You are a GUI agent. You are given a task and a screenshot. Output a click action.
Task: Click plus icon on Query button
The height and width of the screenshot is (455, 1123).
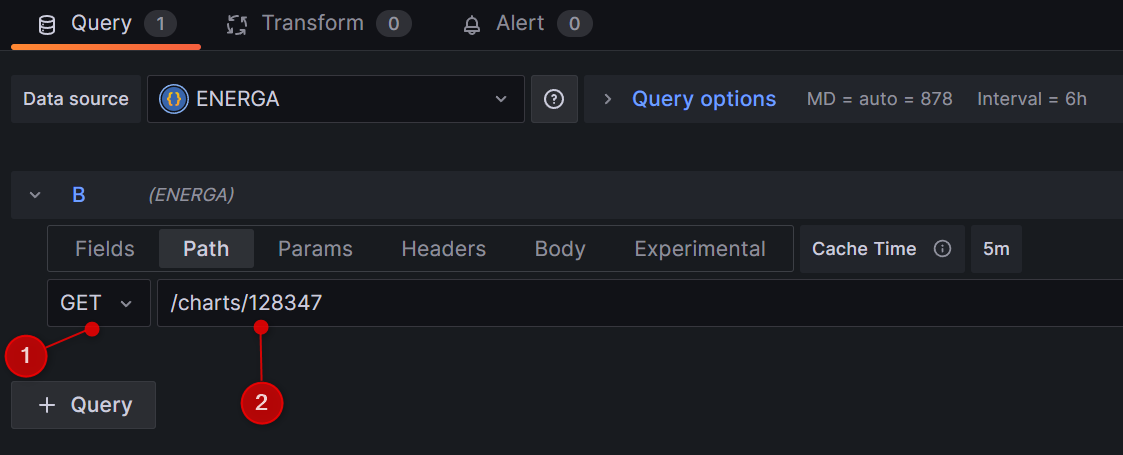(x=47, y=405)
